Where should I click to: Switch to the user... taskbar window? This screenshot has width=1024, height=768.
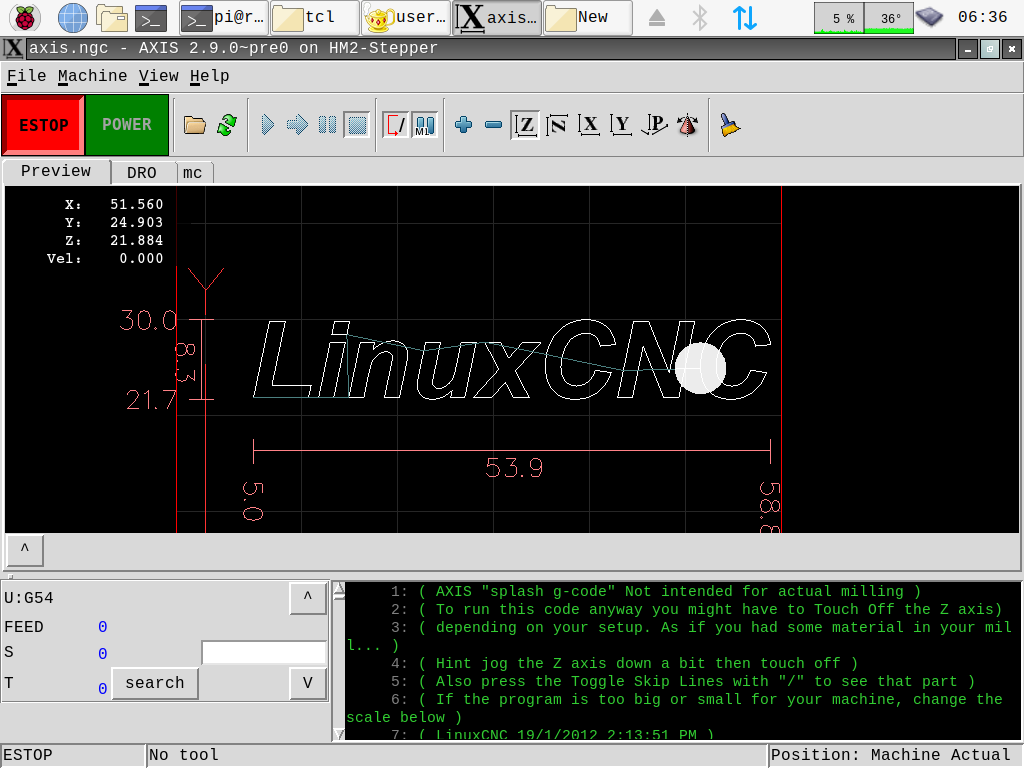406,18
